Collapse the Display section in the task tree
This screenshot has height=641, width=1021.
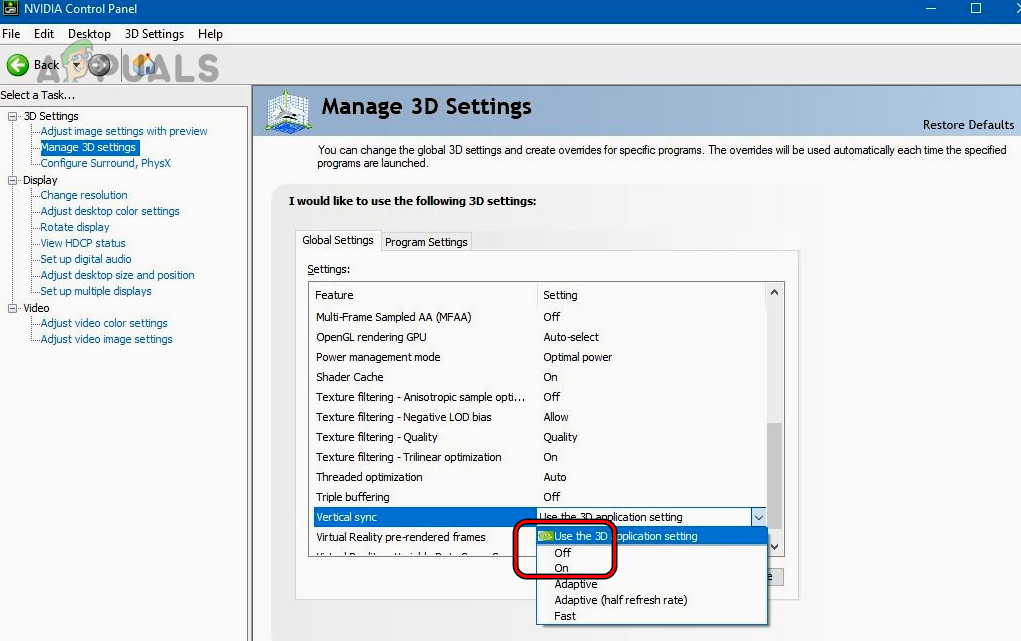click(x=13, y=179)
